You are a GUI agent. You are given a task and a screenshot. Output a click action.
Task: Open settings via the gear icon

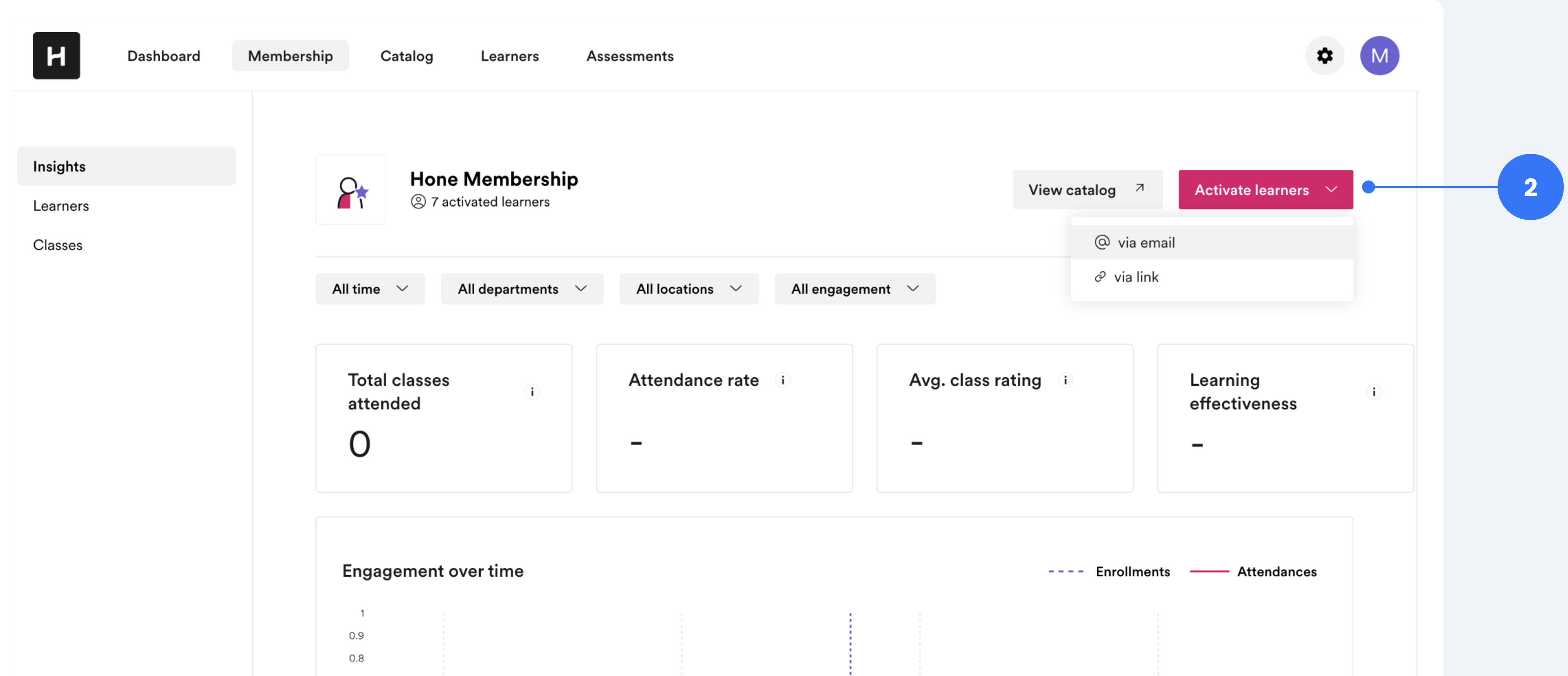pos(1324,55)
